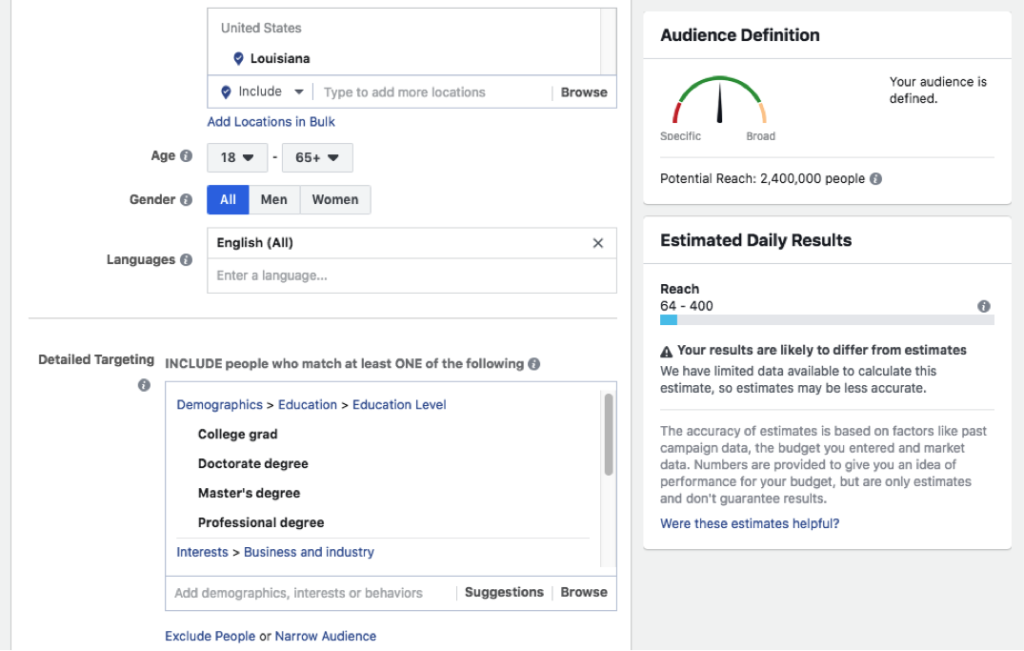Click the Enter a language input field
1024x651 pixels.
pos(411,276)
